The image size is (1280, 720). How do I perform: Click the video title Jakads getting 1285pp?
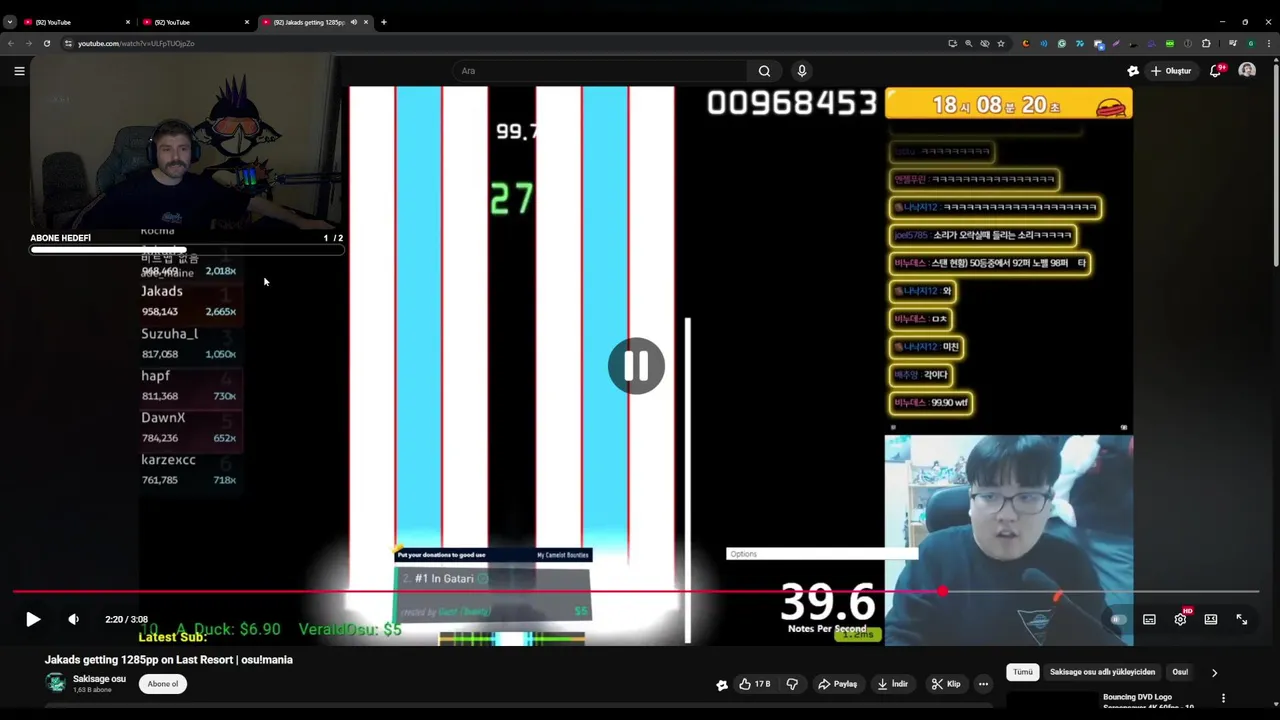pyautogui.click(x=169, y=660)
